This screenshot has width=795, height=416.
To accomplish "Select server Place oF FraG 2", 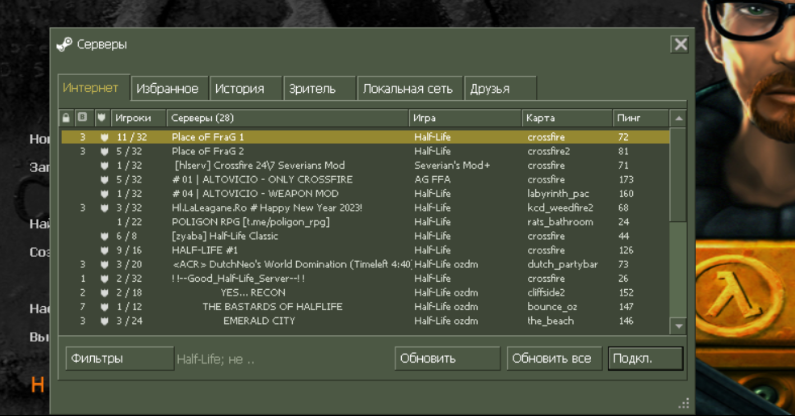I will (365, 151).
